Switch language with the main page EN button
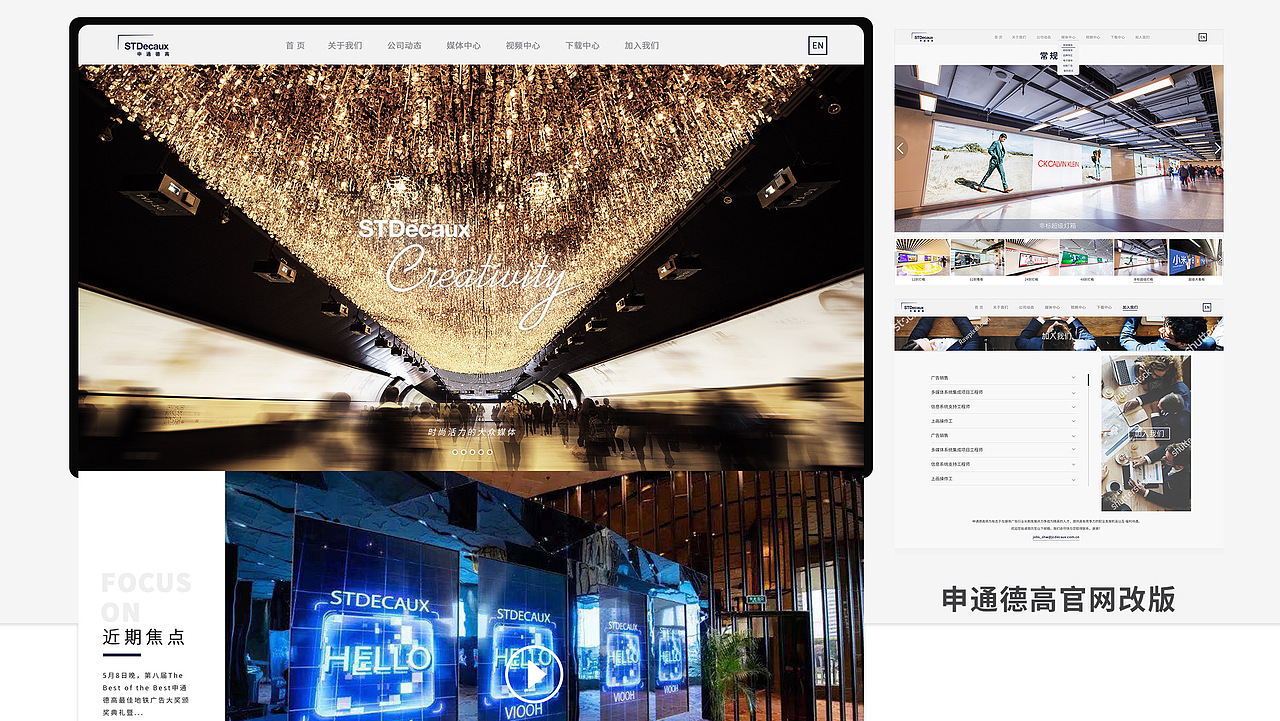 click(818, 45)
